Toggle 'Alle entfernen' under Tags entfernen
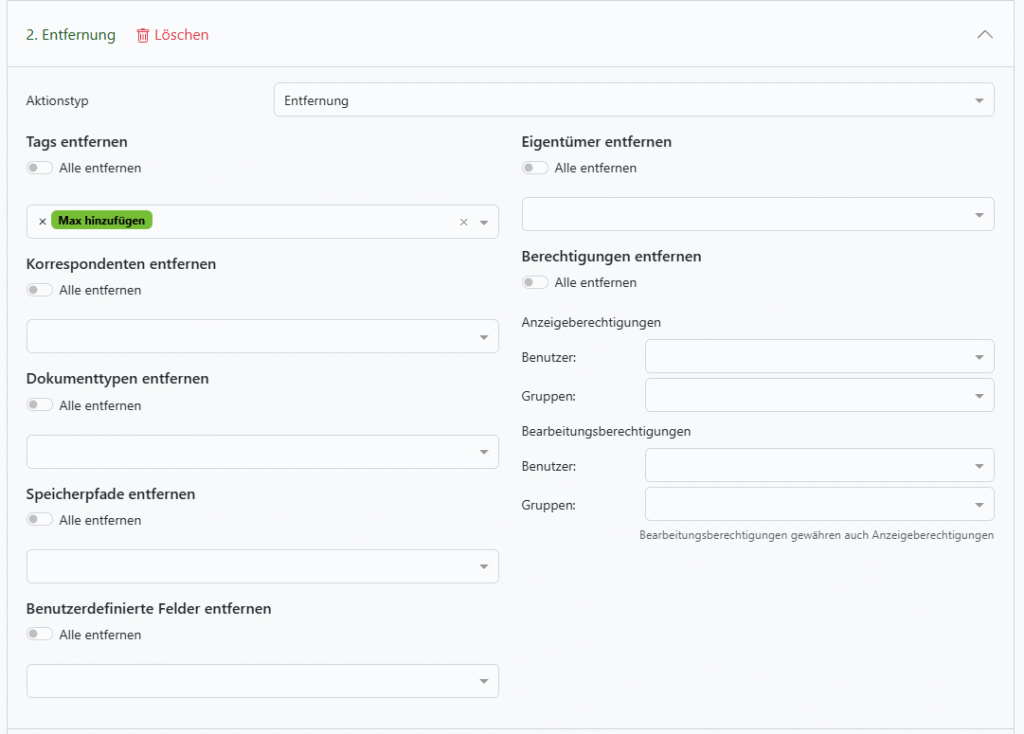The width and height of the screenshot is (1024, 734). [x=40, y=168]
